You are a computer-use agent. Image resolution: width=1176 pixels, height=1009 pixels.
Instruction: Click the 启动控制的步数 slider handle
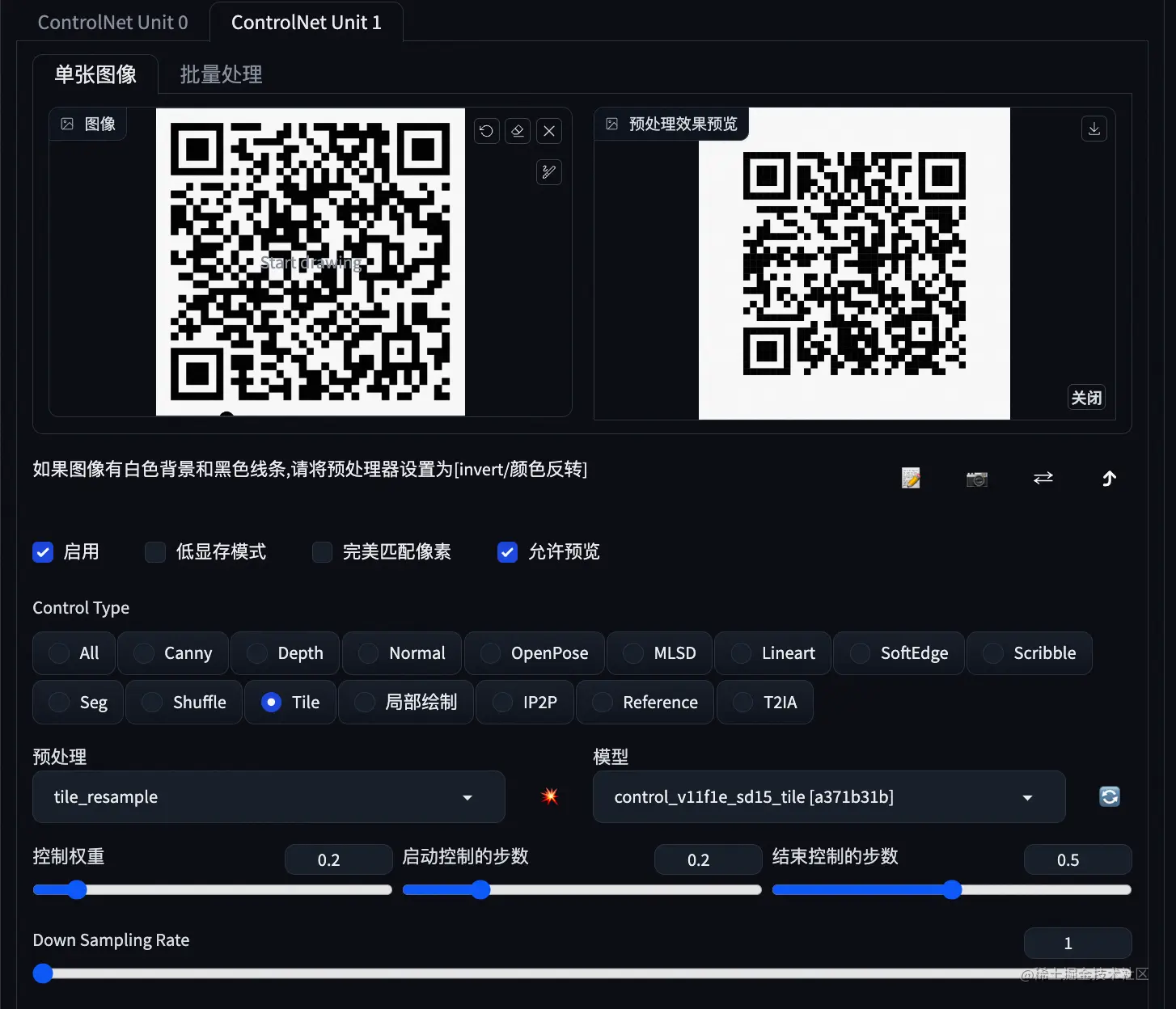[x=480, y=890]
